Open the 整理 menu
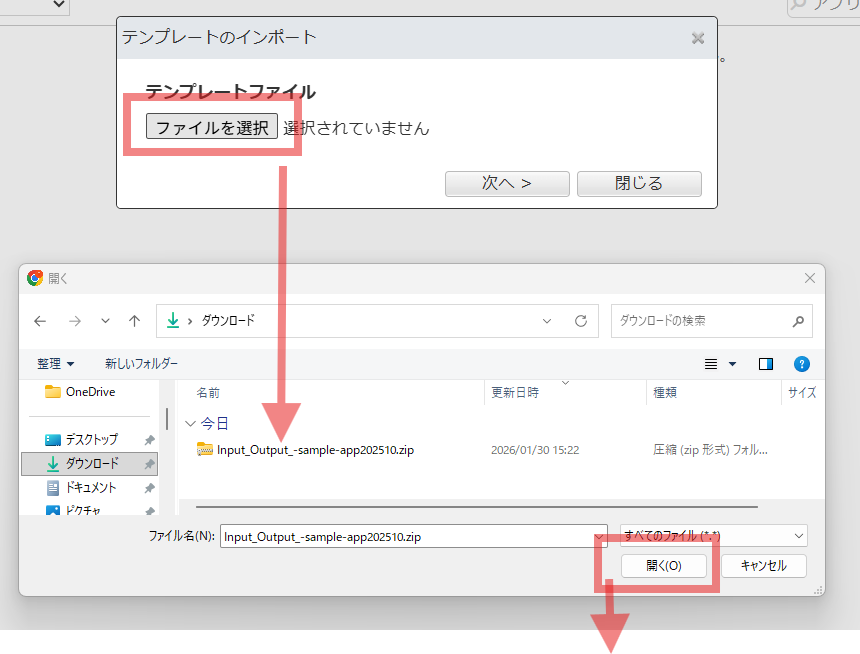Image resolution: width=860 pixels, height=654 pixels. tap(56, 364)
